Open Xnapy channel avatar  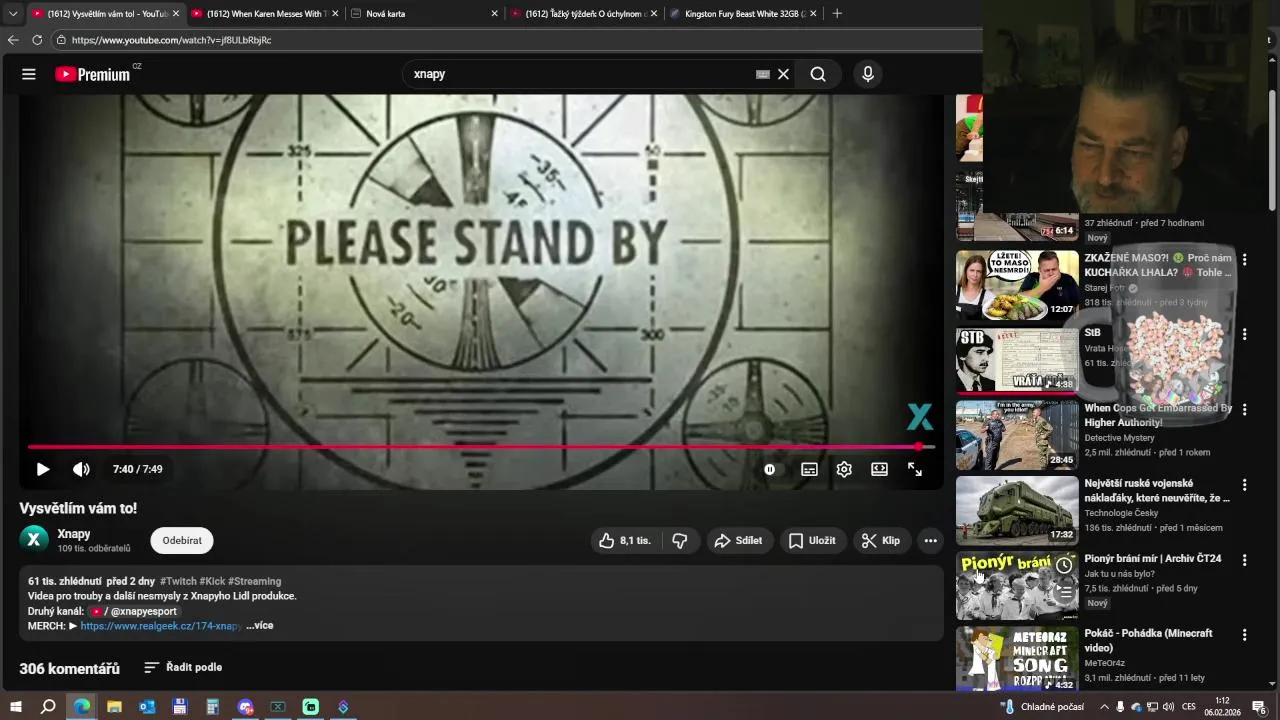point(34,540)
